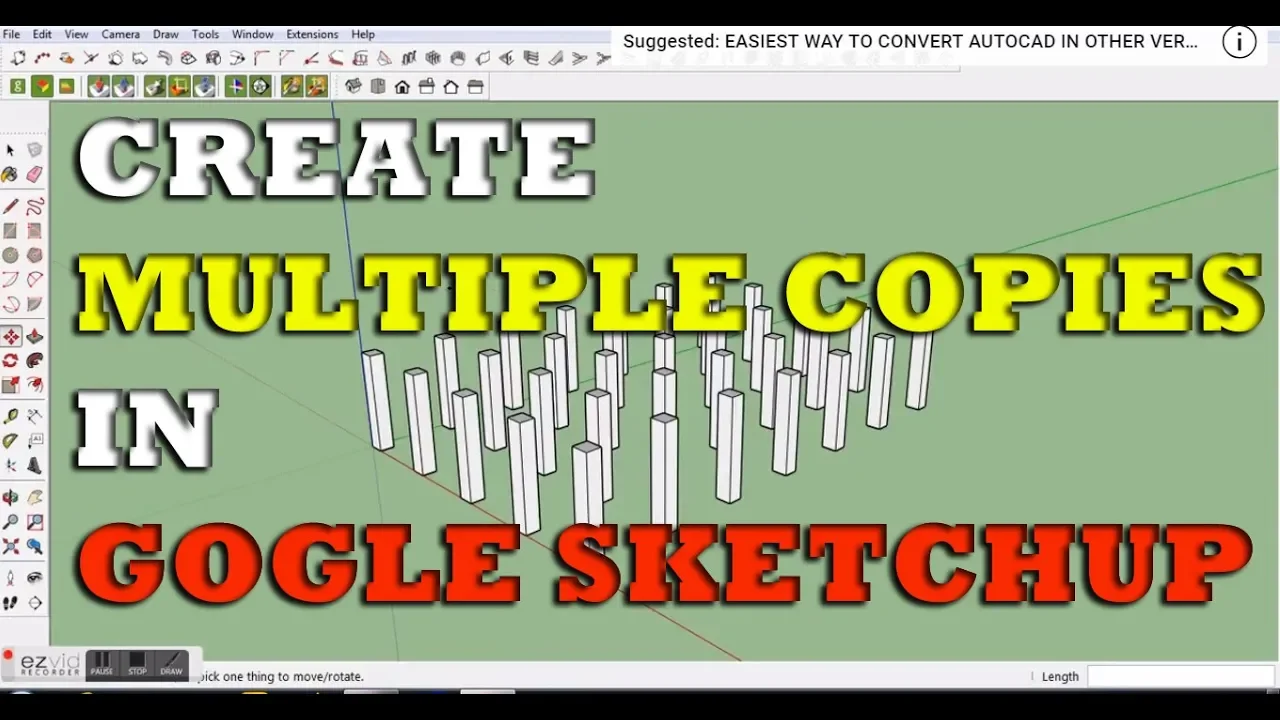Open the video info card icon

tap(1239, 42)
